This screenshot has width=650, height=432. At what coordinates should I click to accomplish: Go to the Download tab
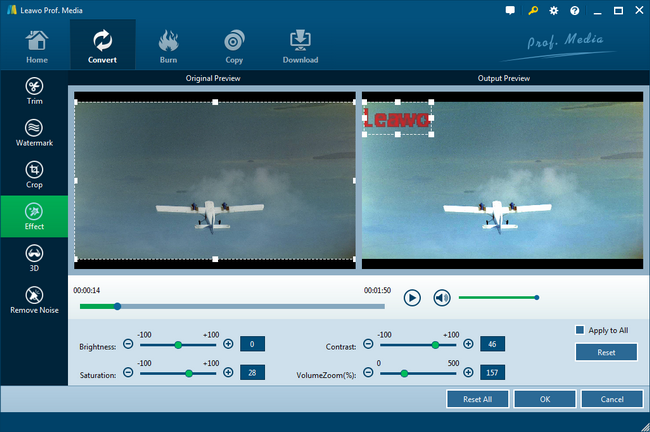[300, 45]
